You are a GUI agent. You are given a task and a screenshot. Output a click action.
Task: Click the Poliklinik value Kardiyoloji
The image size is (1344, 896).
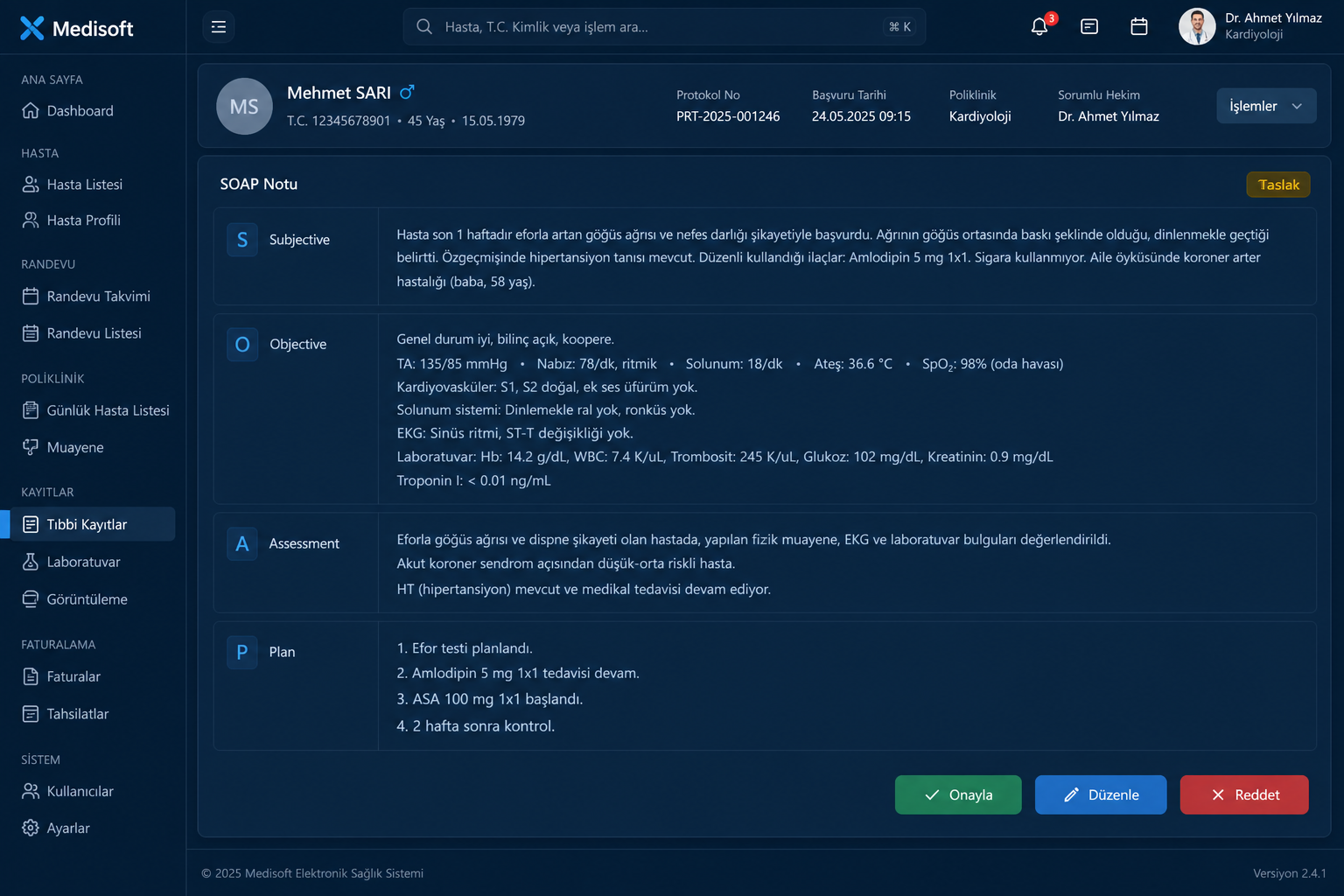980,116
